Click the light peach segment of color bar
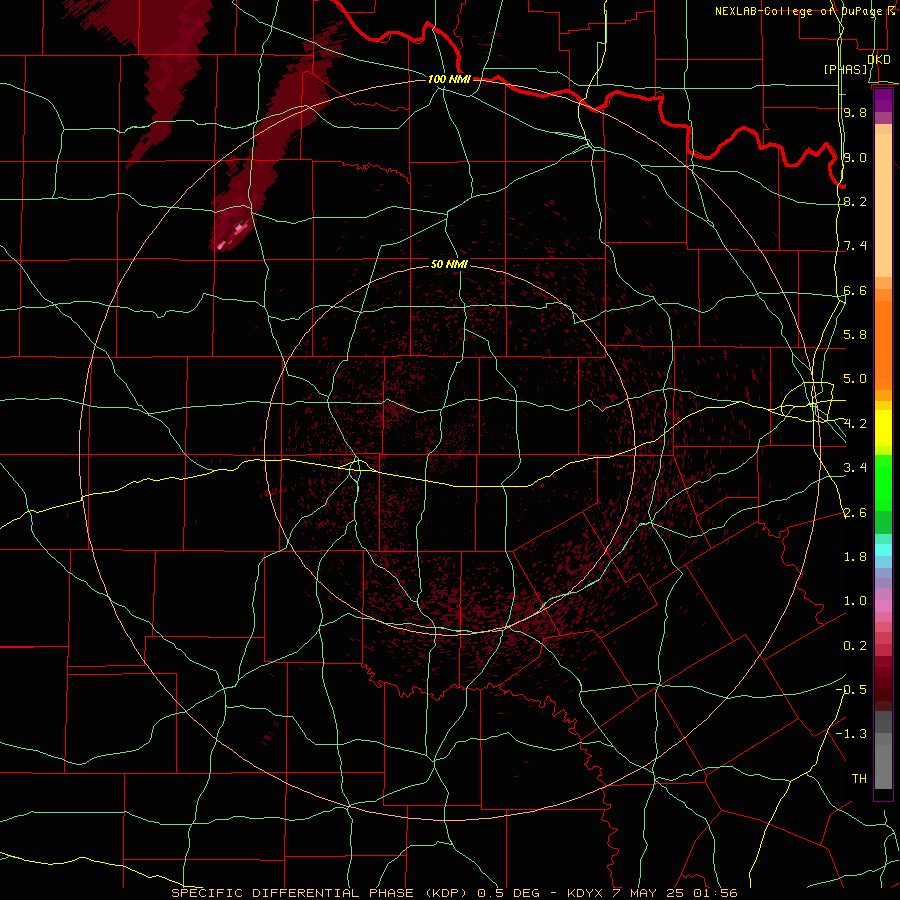Screen dimensions: 900x900 [883, 207]
